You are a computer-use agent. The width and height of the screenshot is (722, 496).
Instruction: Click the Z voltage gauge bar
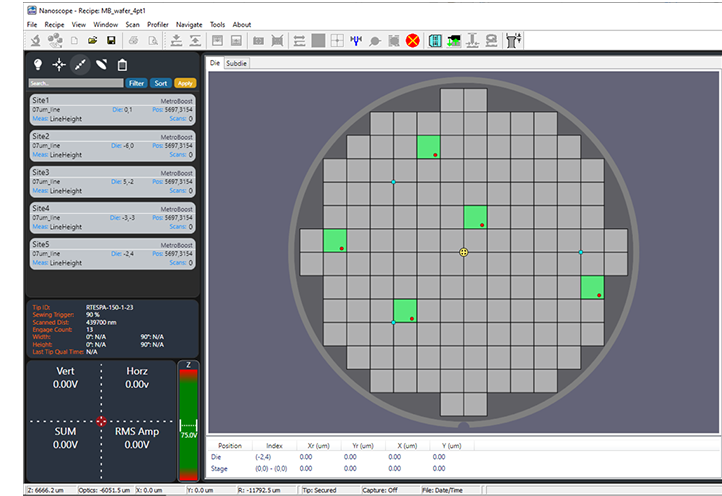(187, 424)
